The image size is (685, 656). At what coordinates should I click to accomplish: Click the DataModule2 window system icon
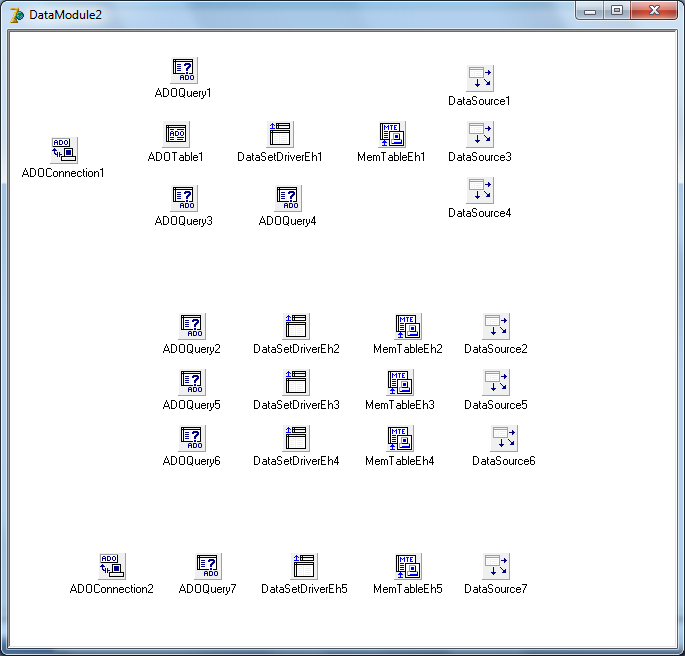tap(17, 15)
